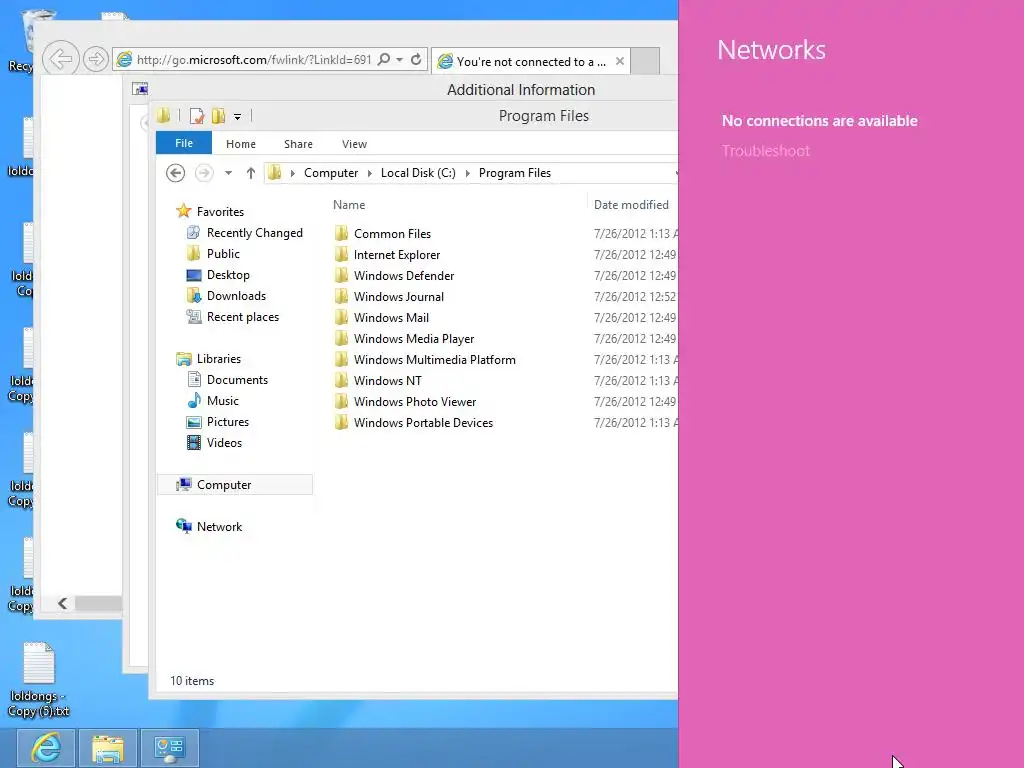The height and width of the screenshot is (768, 1024).
Task: Select the Windows Journal folder icon
Action: (x=341, y=296)
